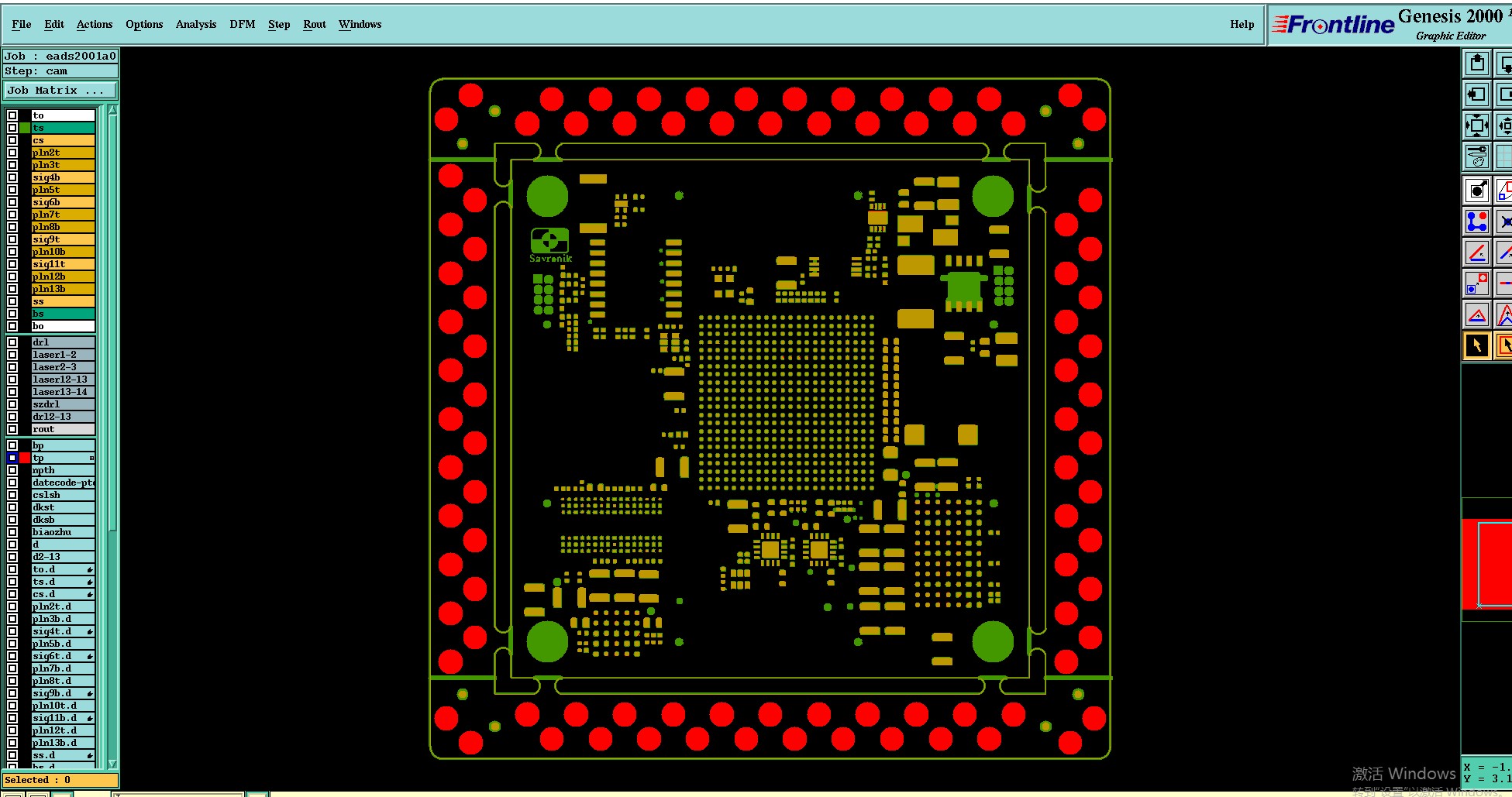Click the red peaked line tool icon
1512x797 pixels.
(1504, 315)
